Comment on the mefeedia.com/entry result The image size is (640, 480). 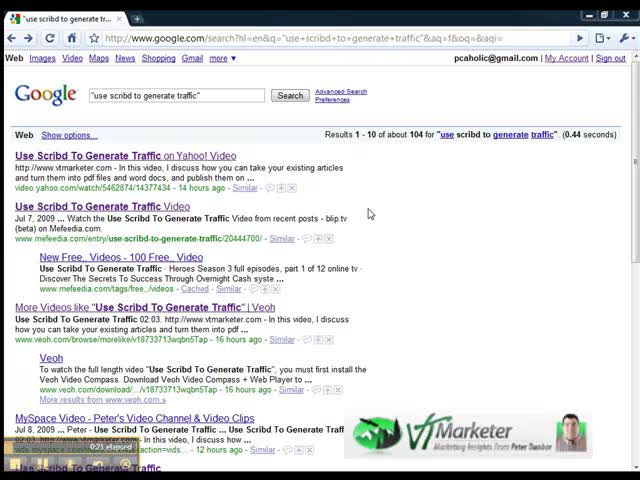coord(307,239)
